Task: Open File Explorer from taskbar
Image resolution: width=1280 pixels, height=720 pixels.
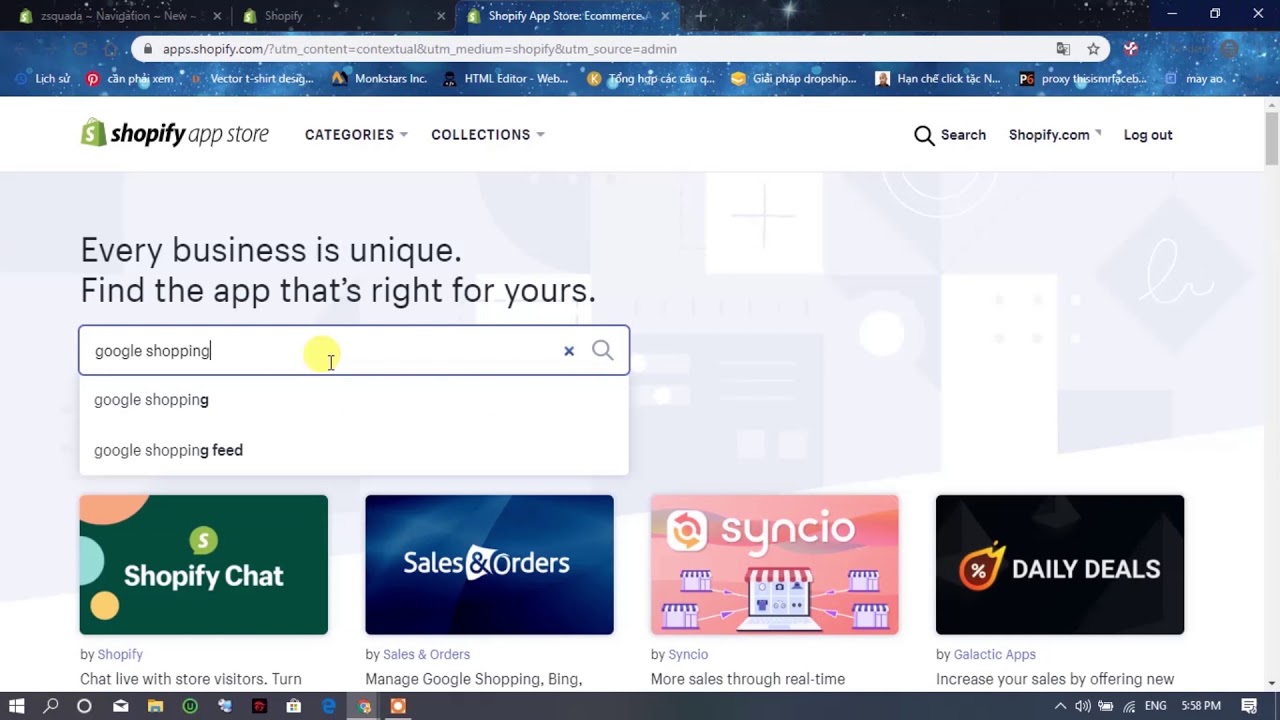Action: [x=155, y=706]
